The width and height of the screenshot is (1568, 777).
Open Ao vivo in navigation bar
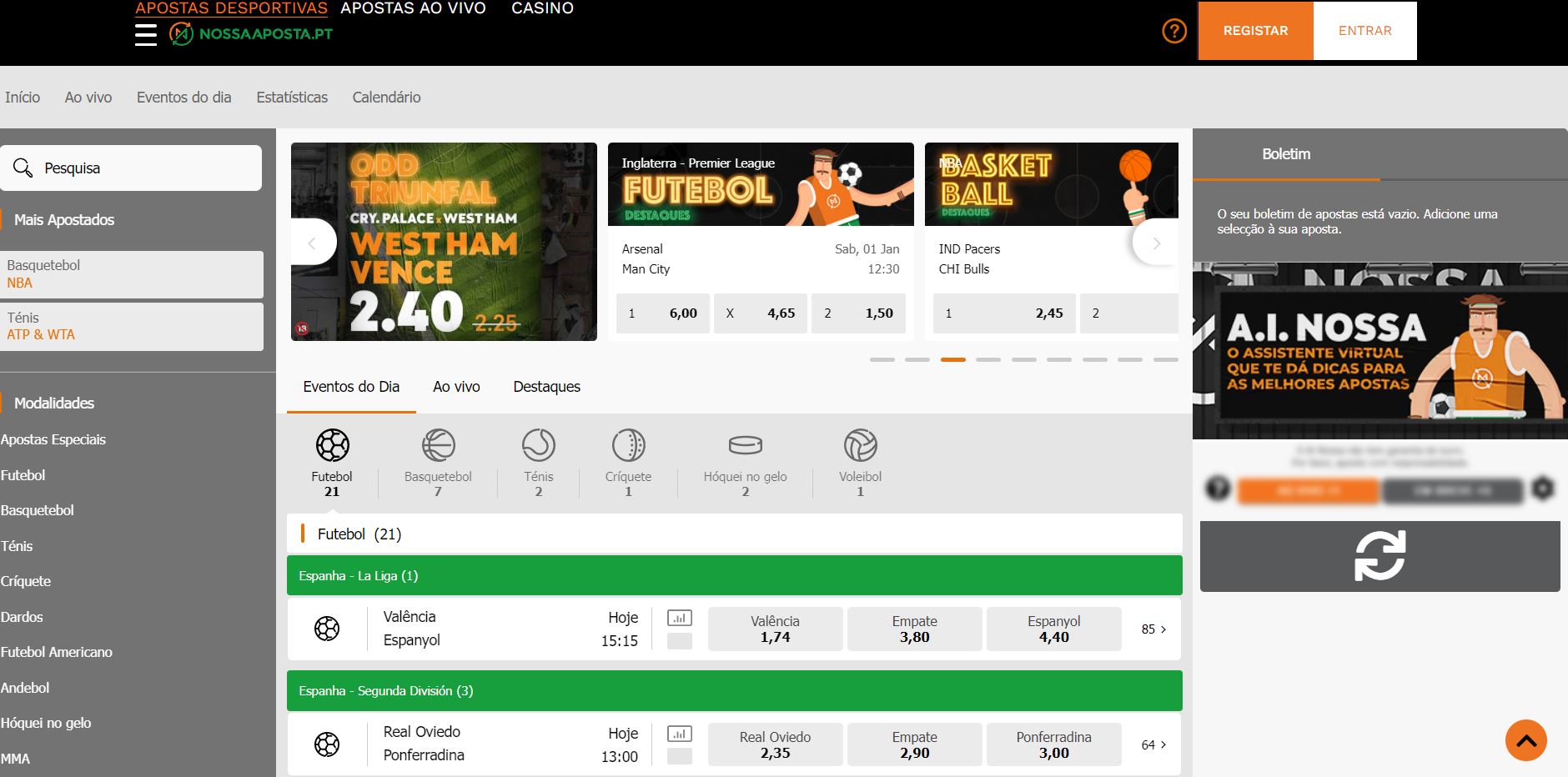coord(88,98)
